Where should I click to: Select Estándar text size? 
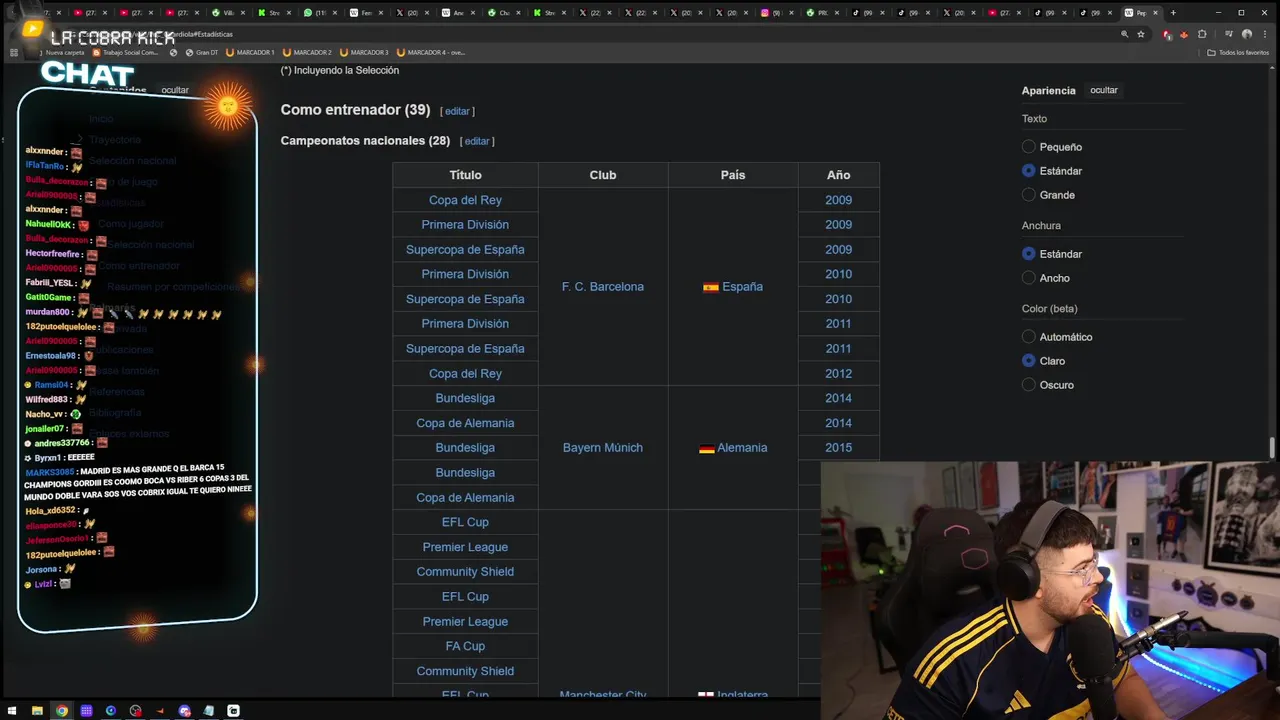[1028, 171]
